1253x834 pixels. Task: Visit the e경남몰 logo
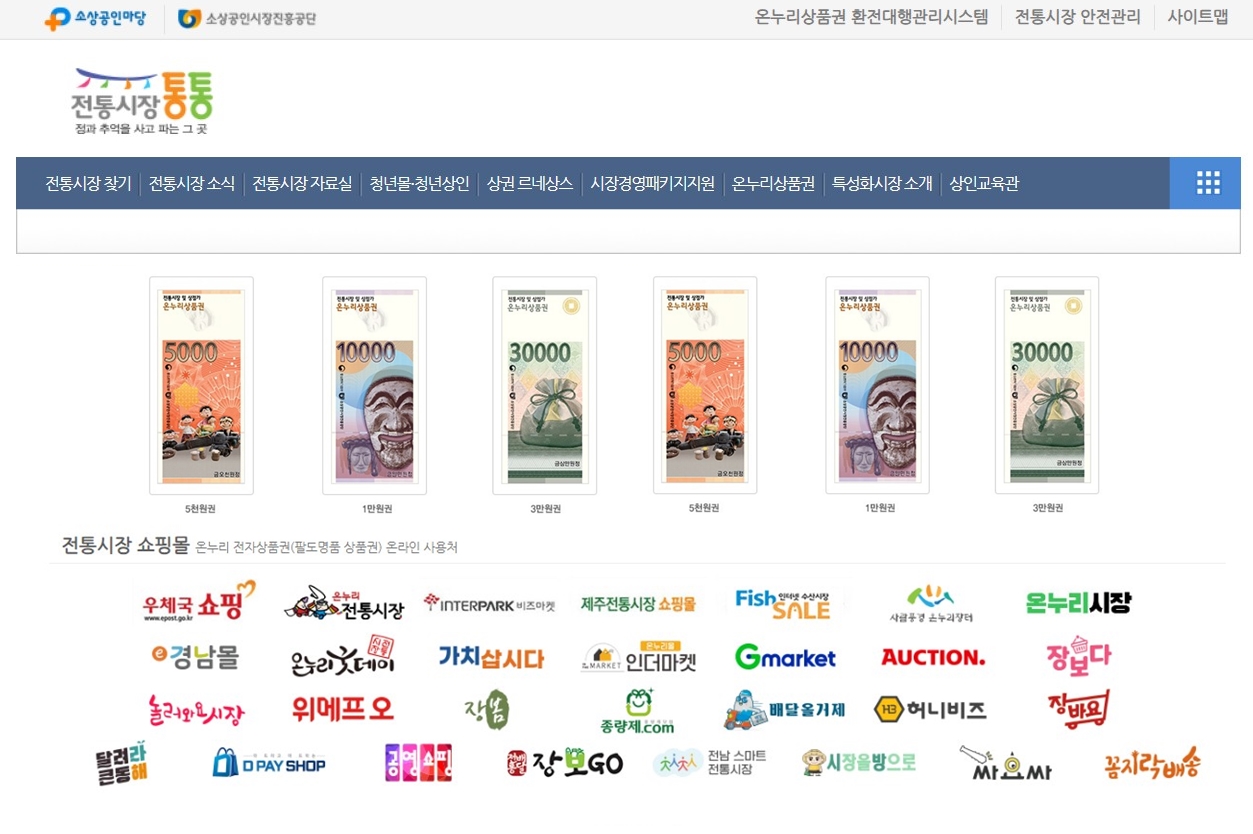coord(195,656)
